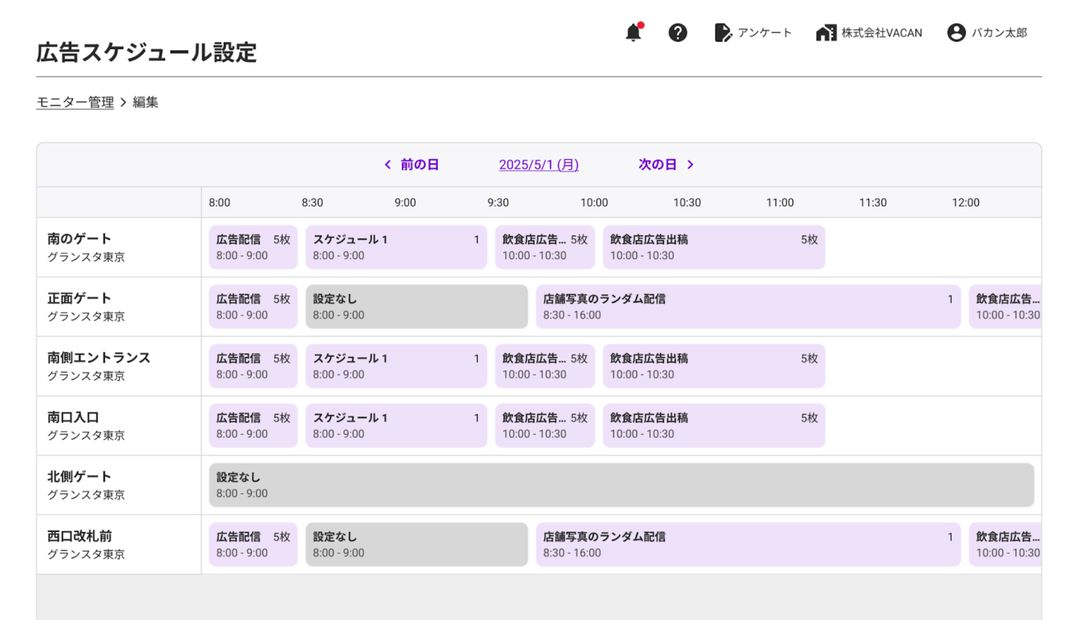Select 飲食店広告... block at end of 正面ゲート row
1078x620 pixels.
1005,307
